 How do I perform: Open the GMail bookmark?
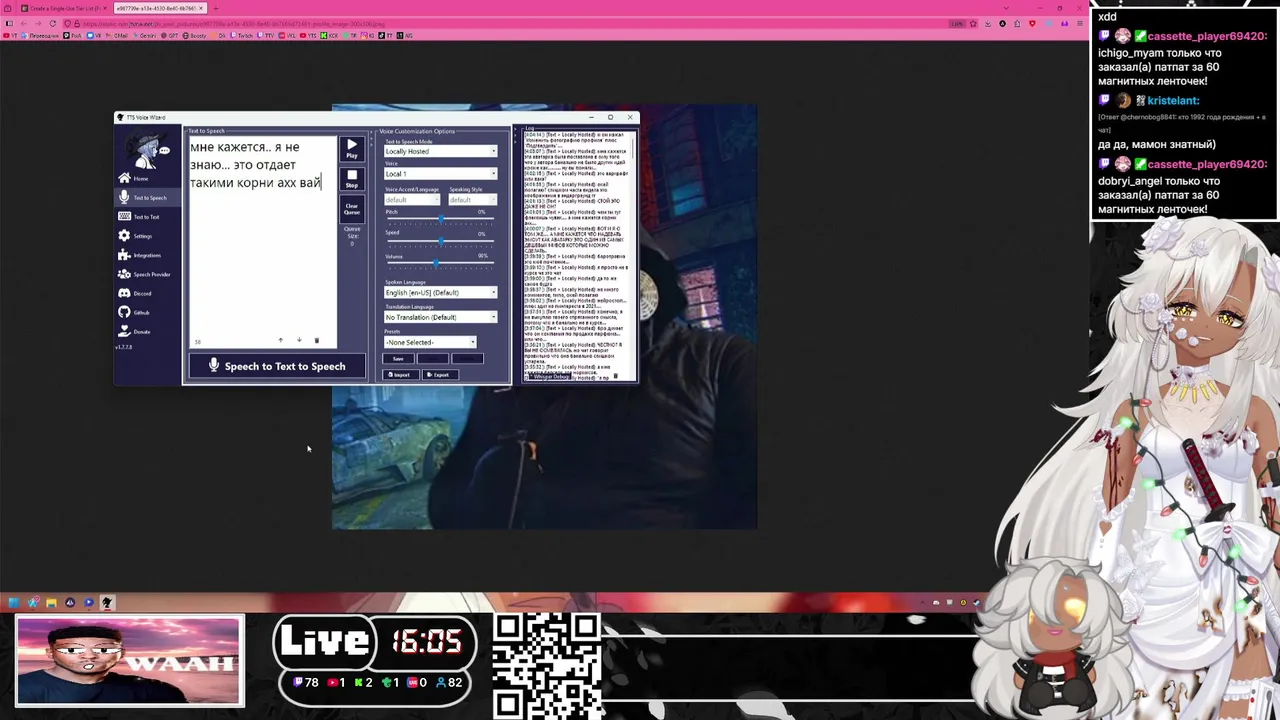(x=118, y=35)
